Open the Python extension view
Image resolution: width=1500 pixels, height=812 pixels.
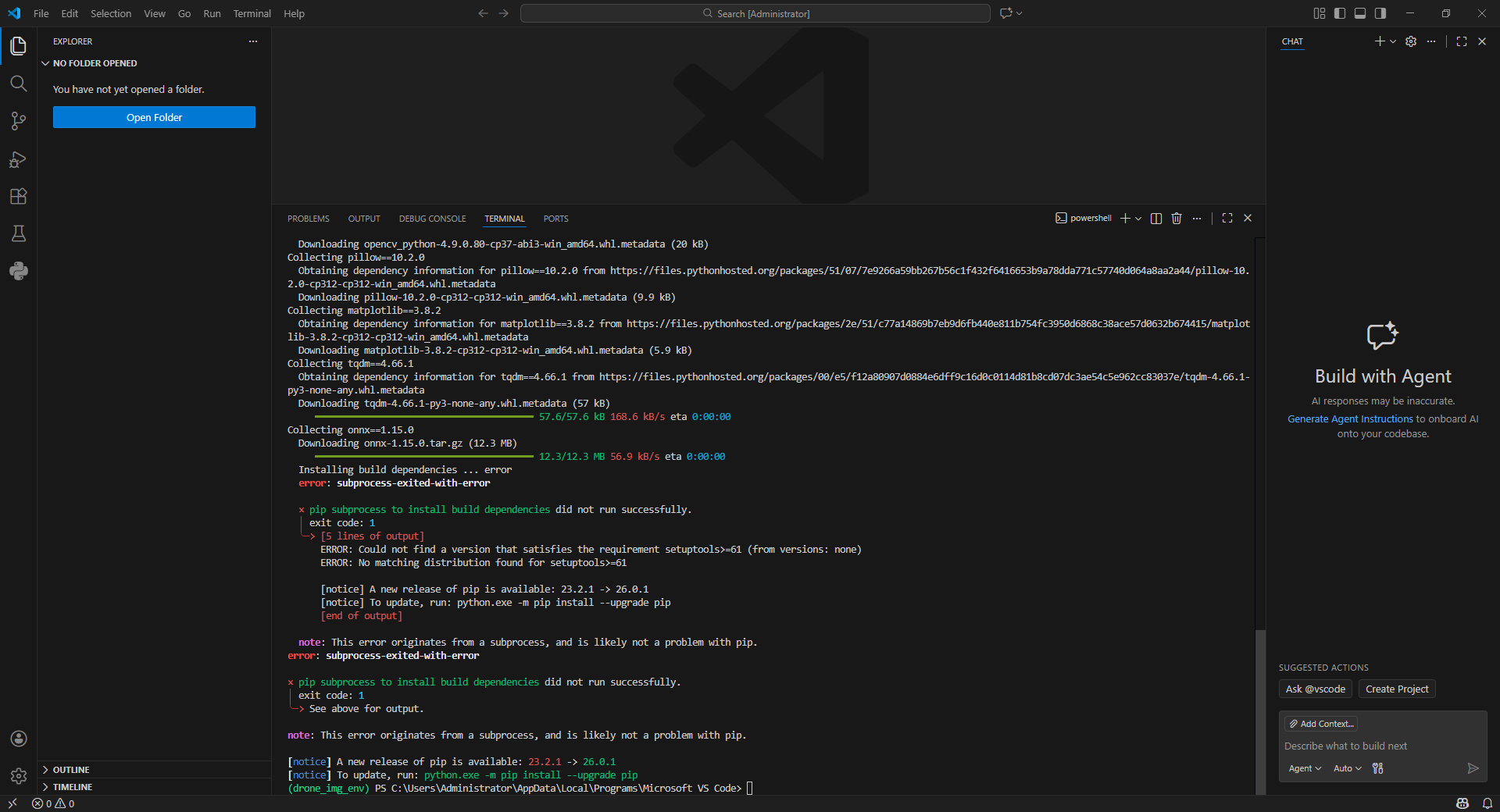click(18, 271)
